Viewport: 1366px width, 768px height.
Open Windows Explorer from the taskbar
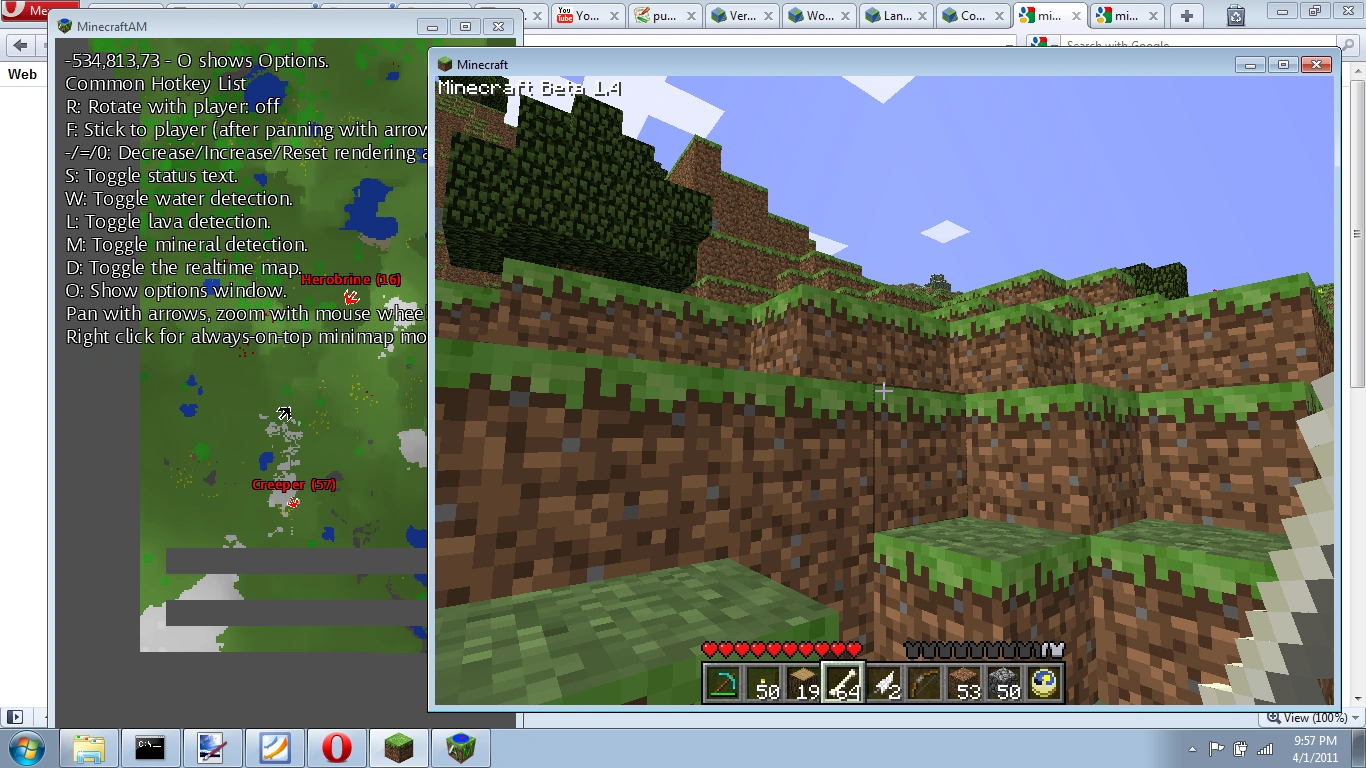[89, 748]
